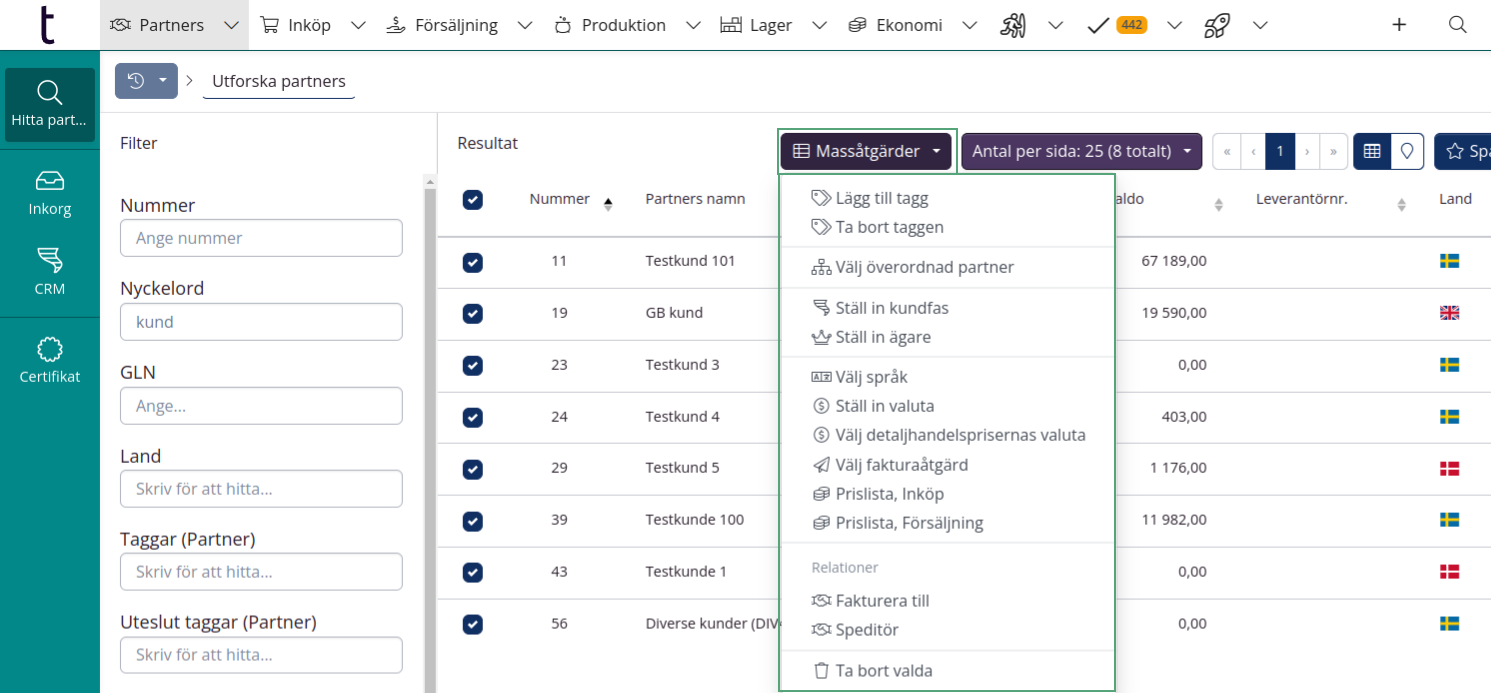Viewport: 1491px width, 693px height.
Task: Click the Massåtgärder button
Action: pyautogui.click(x=866, y=151)
